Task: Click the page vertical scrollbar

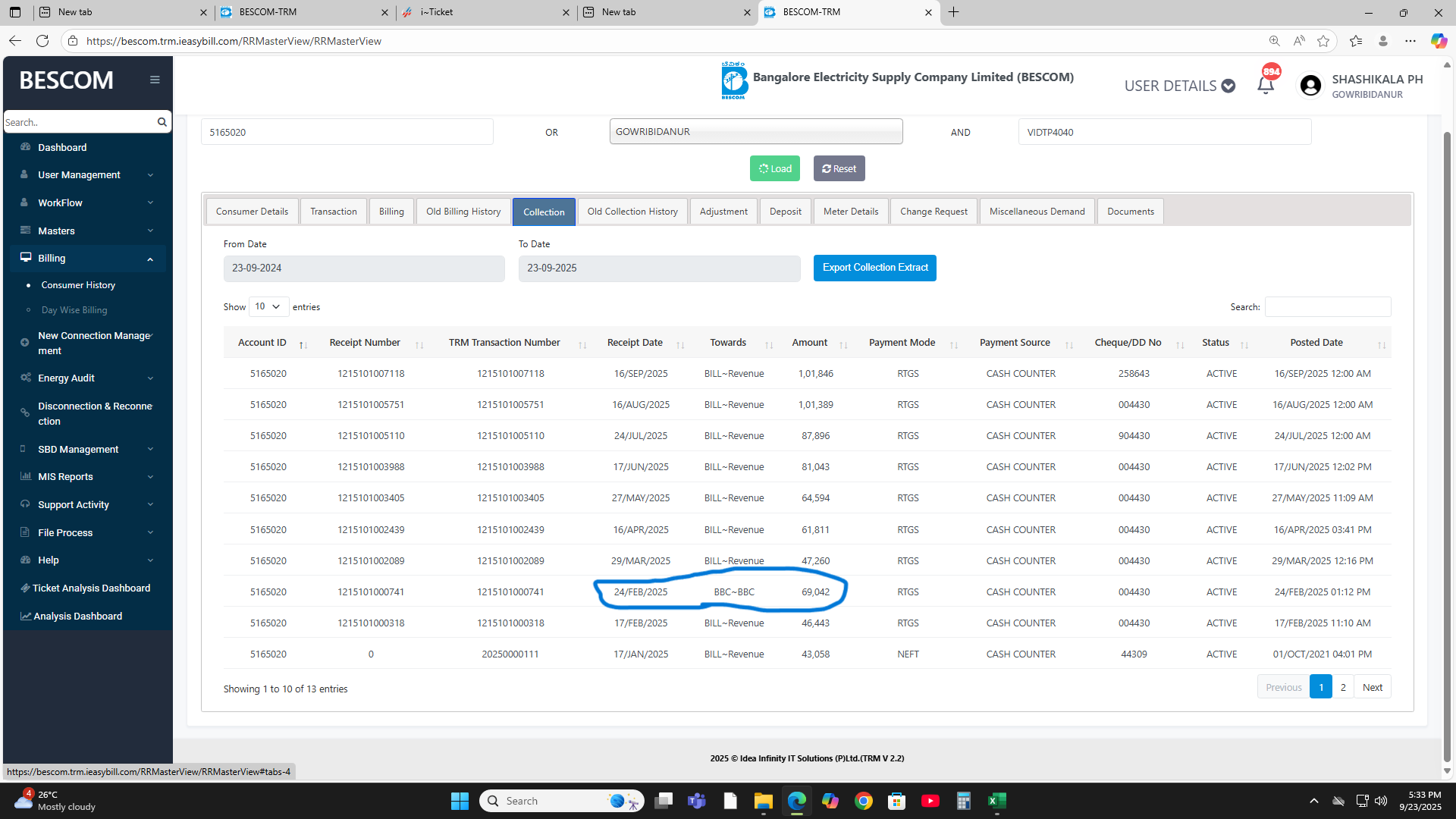Action: (x=1446, y=447)
